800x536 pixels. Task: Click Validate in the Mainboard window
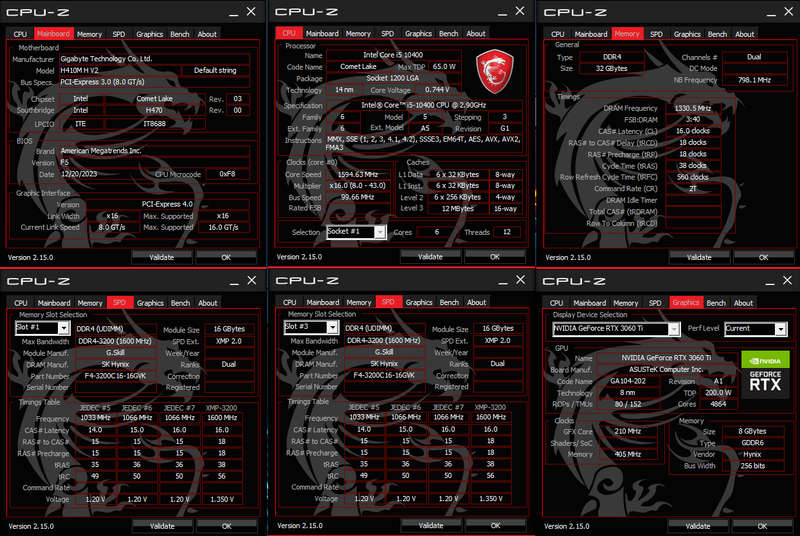(162, 258)
